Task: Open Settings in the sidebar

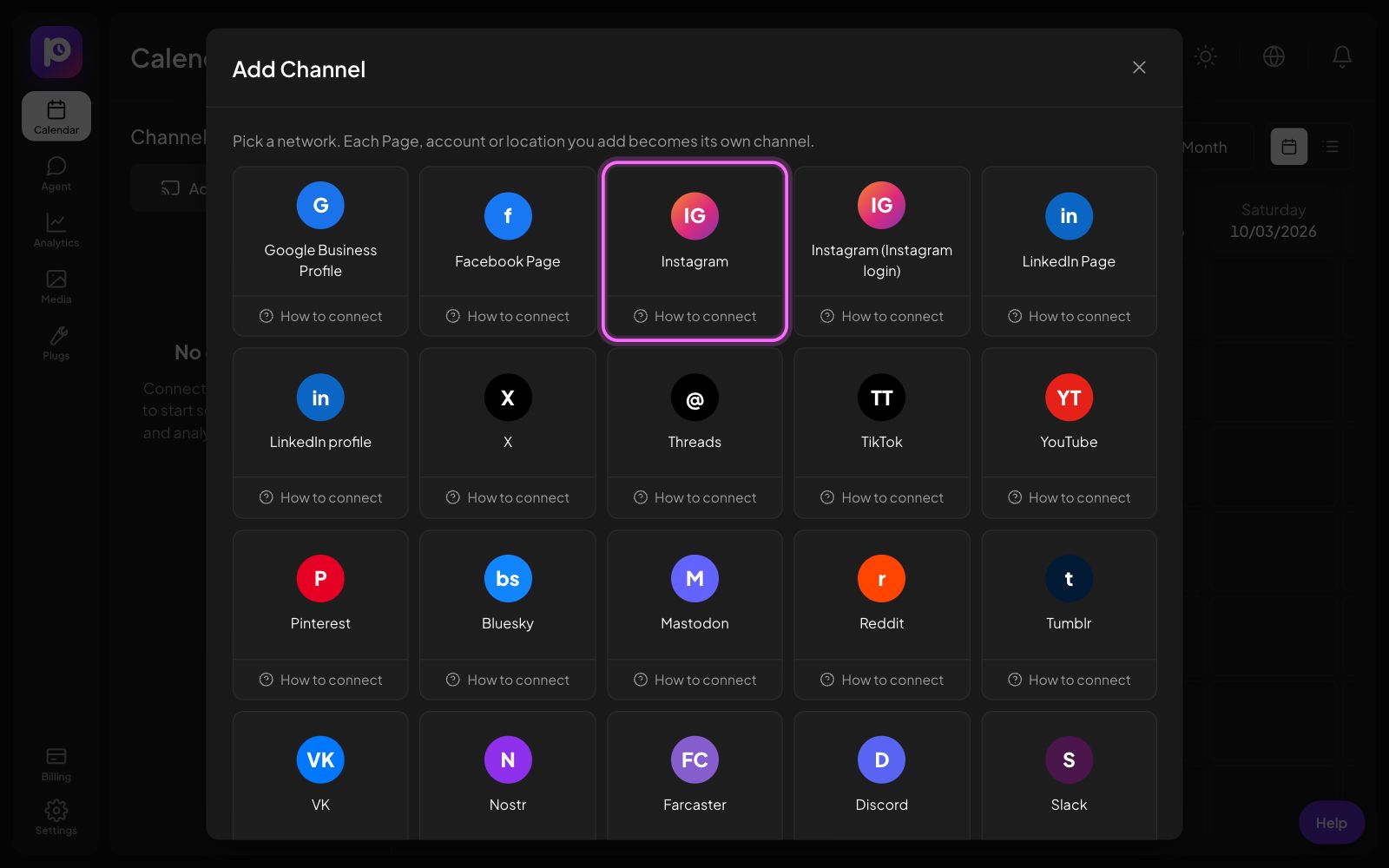Action: point(56,818)
